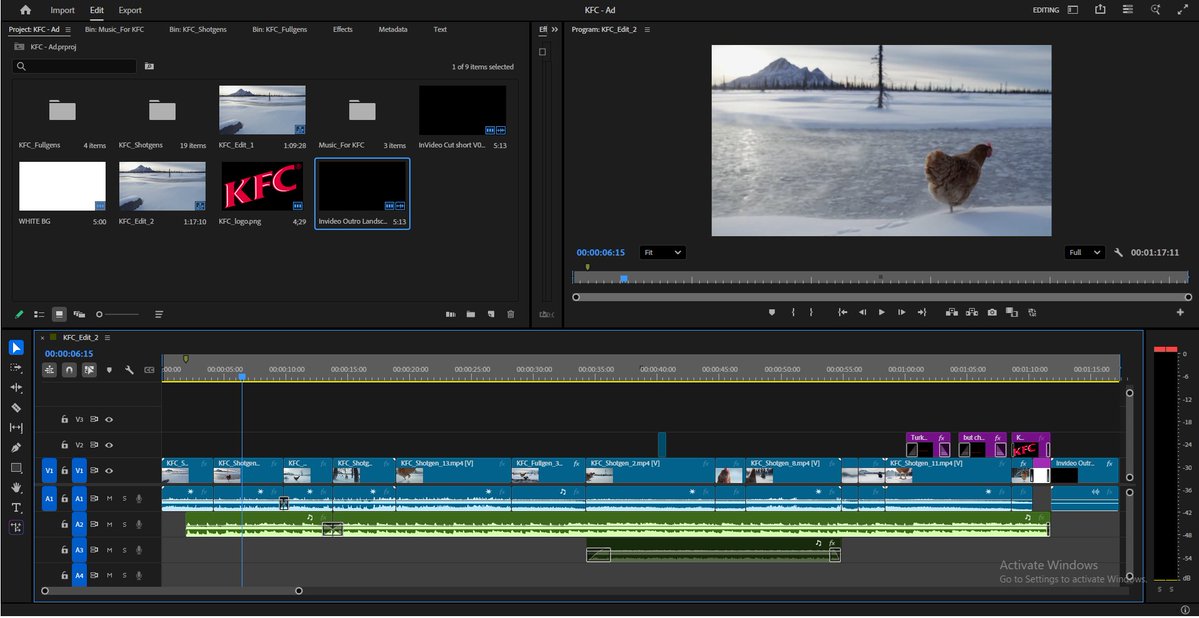Viewport: 1199px width, 618px height.
Task: Open the Quick Export share icon
Action: (x=1100, y=10)
